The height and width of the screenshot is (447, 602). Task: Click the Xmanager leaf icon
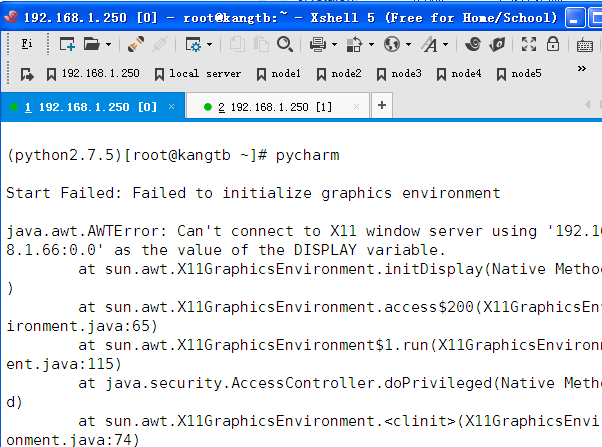(x=497, y=45)
